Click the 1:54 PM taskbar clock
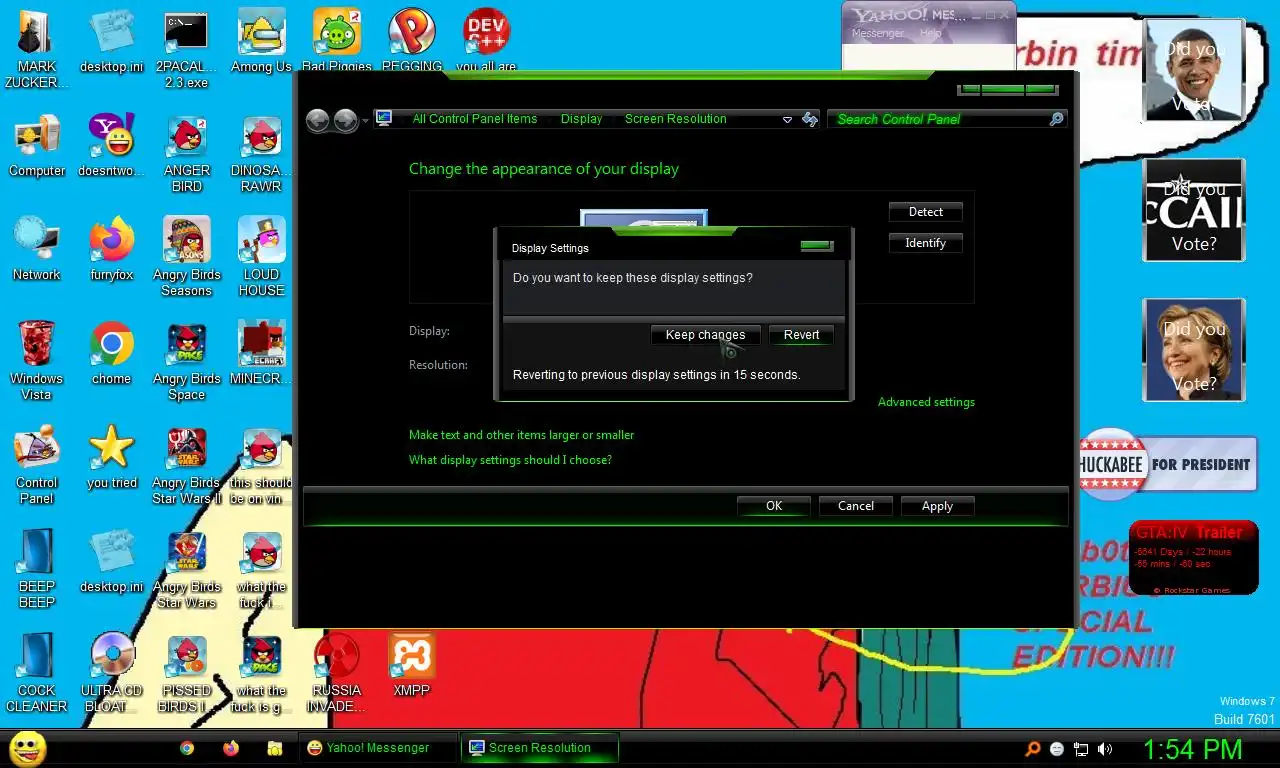This screenshot has width=1280, height=768. pyautogui.click(x=1192, y=748)
